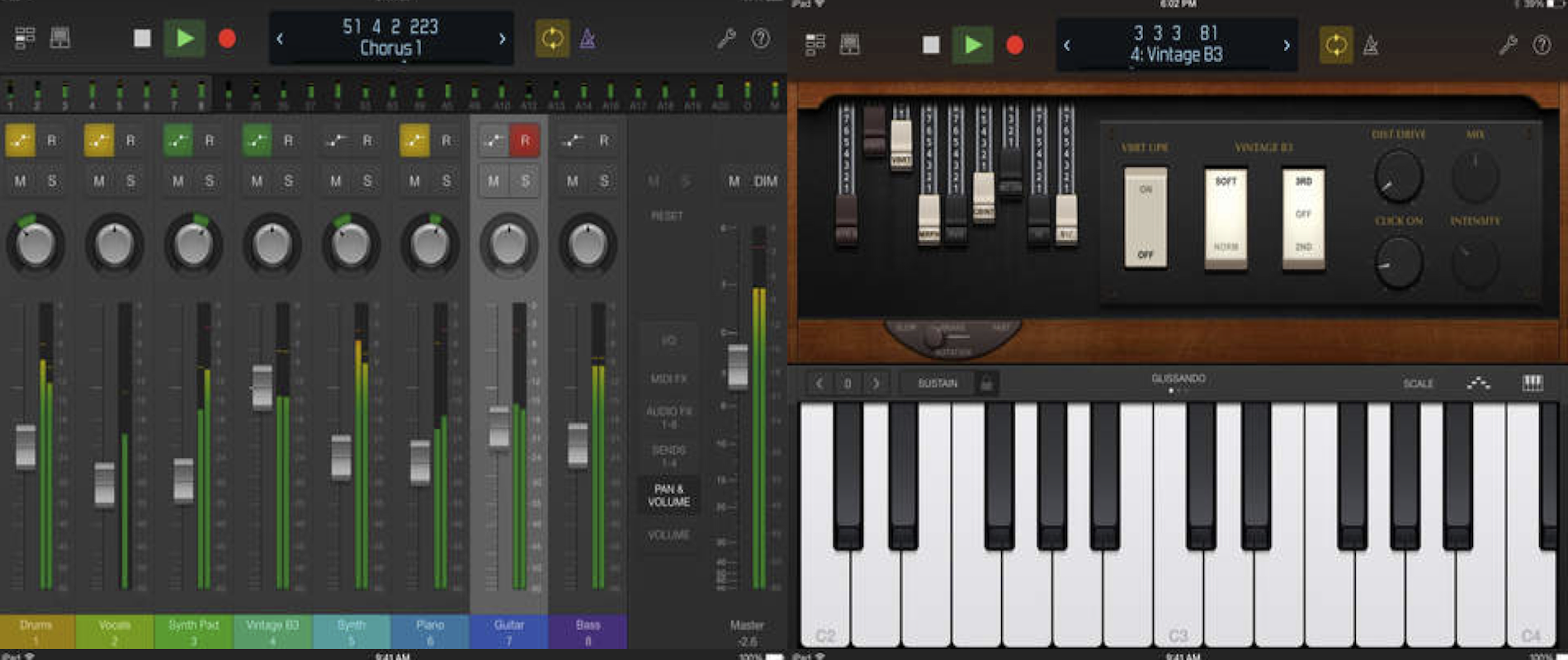Screen dimensions: 1568x660
Task: Start playback in the organ screen
Action: point(973,45)
